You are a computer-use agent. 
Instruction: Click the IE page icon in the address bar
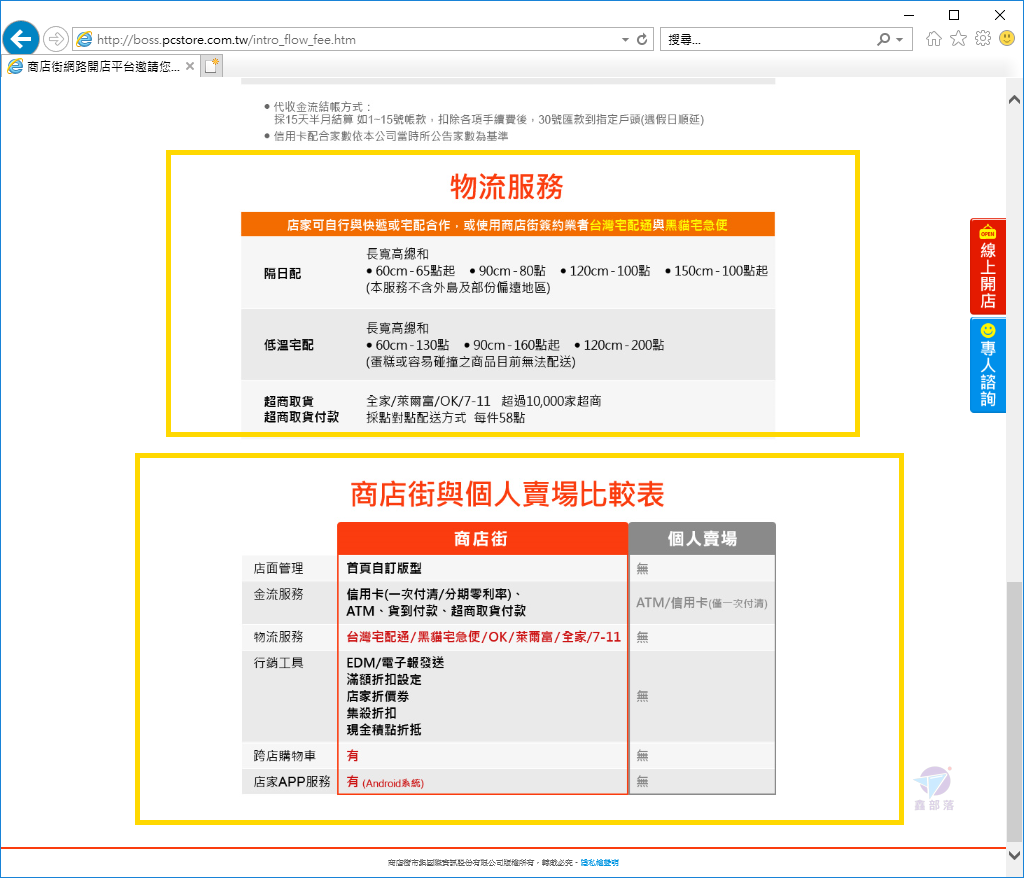84,40
